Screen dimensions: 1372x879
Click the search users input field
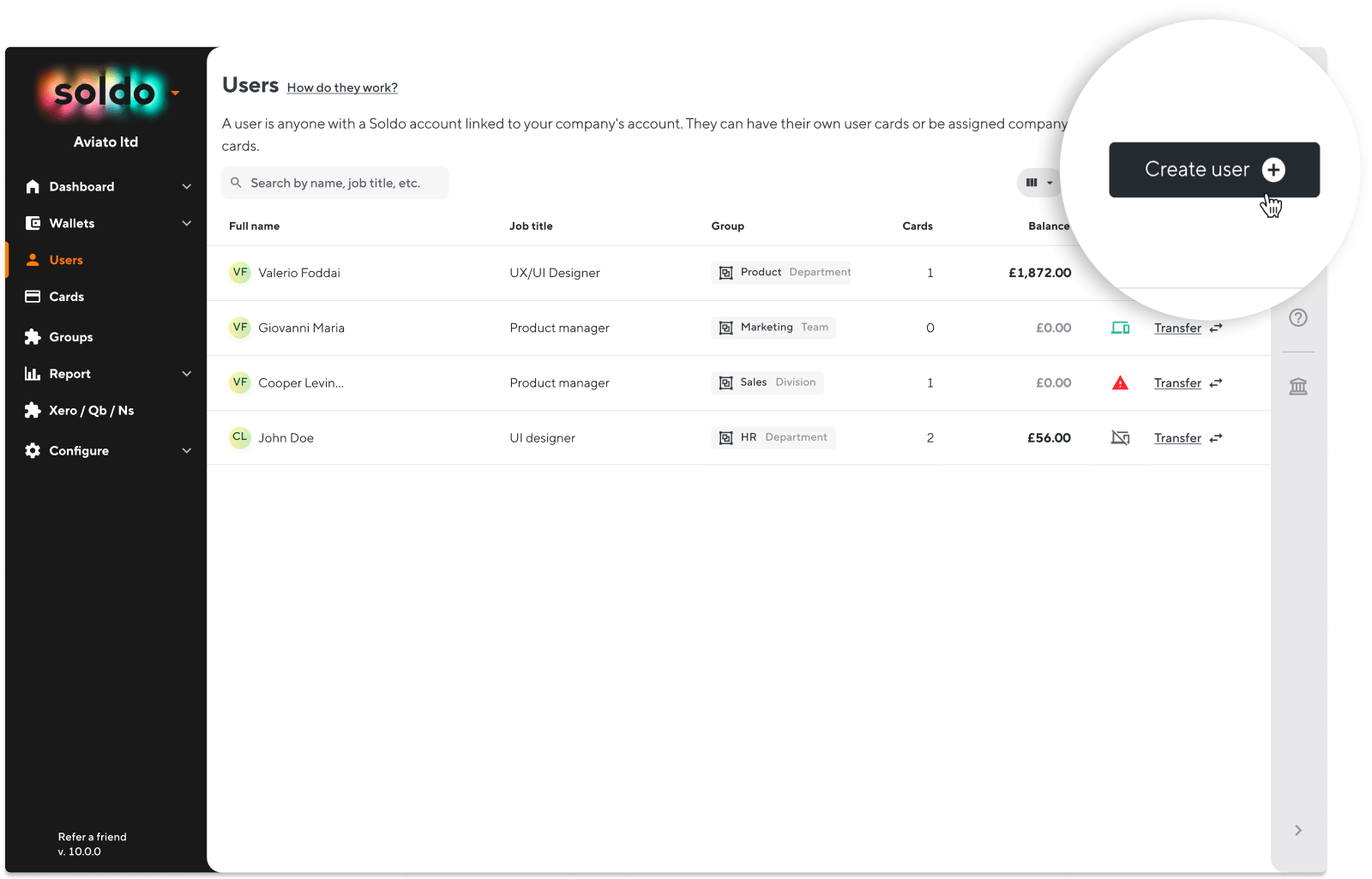(334, 182)
